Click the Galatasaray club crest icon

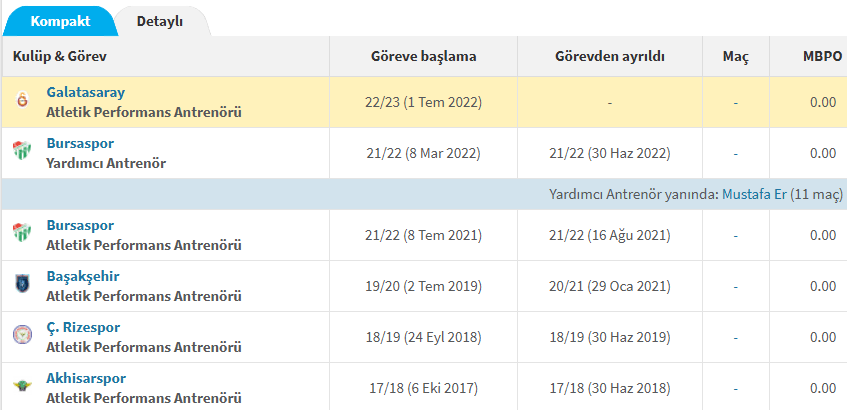(22, 102)
